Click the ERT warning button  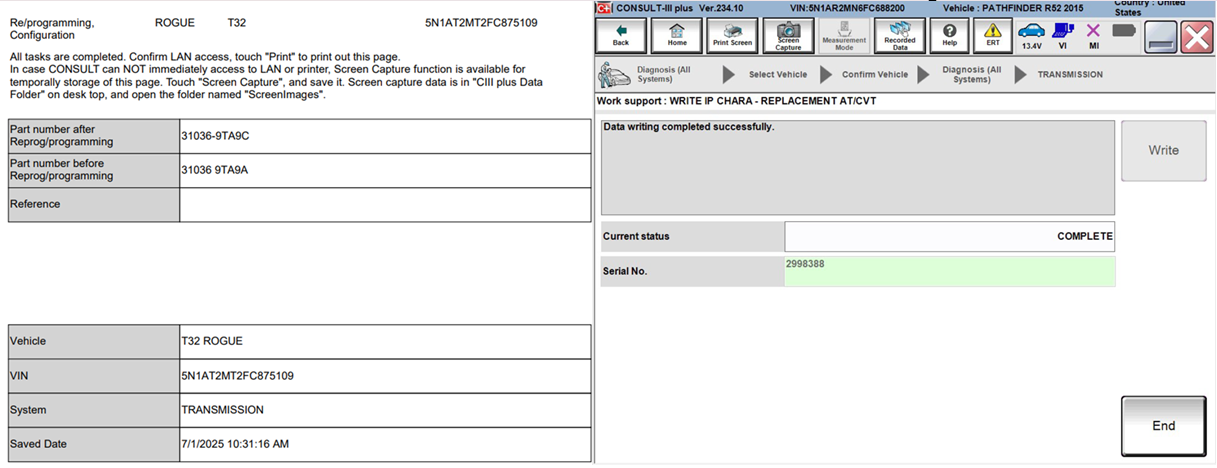point(993,37)
